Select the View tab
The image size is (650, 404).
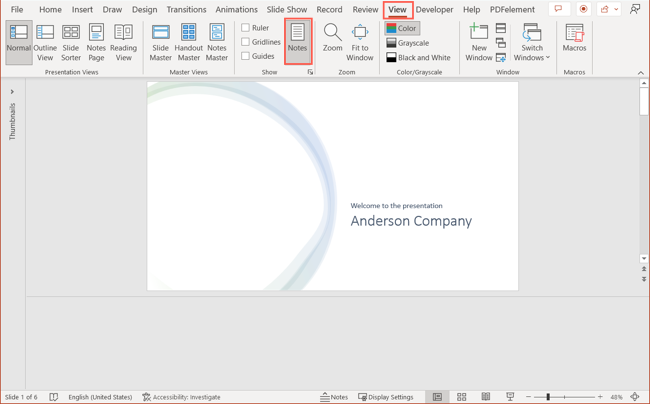398,9
